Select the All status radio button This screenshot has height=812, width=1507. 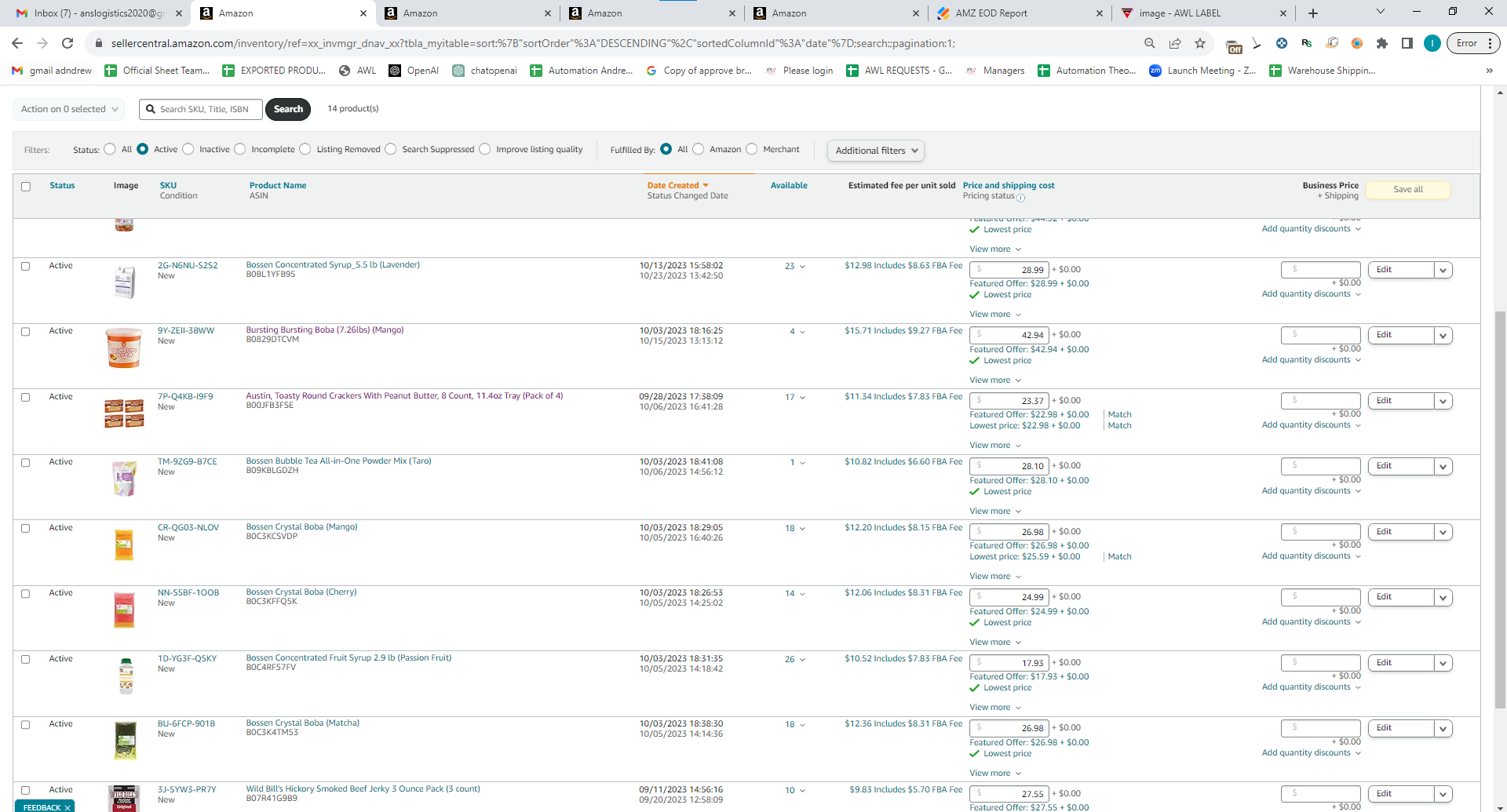[110, 149]
